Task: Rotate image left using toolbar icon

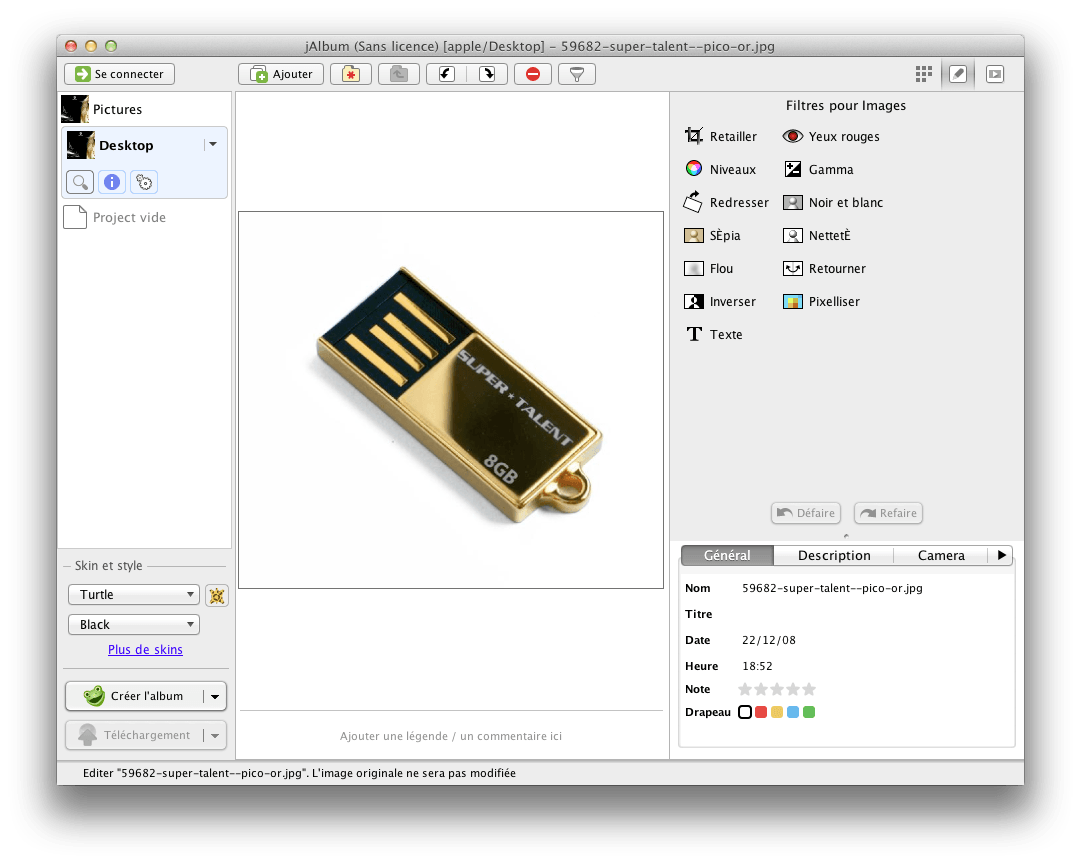Action: (447, 74)
